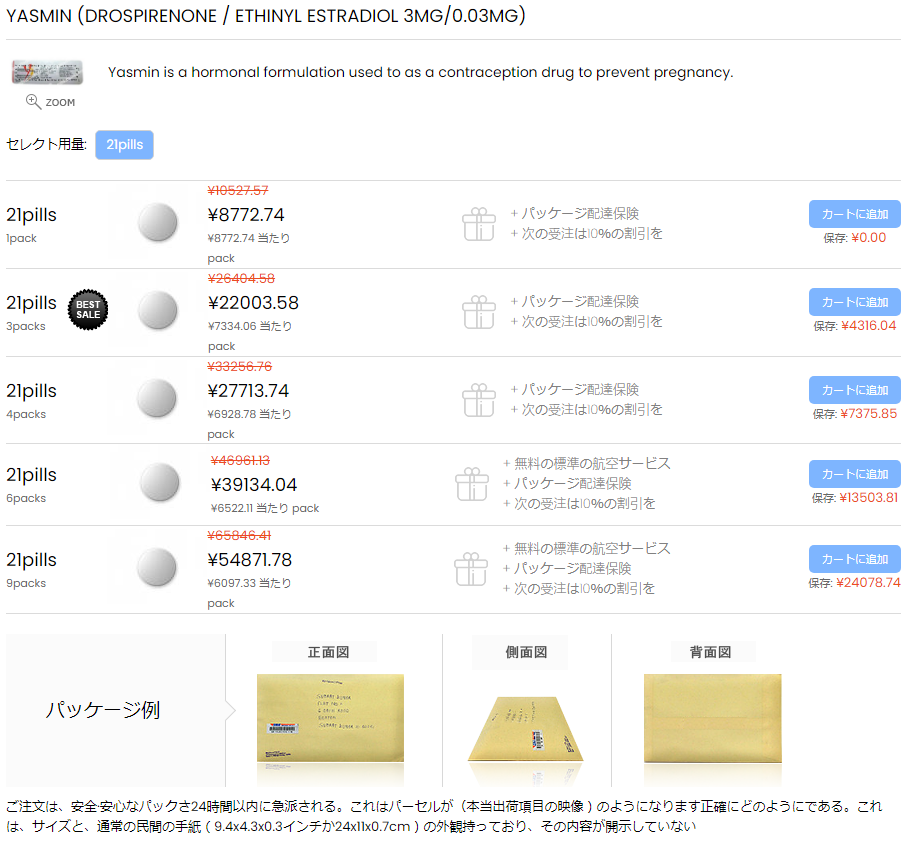Click the pill image in 4packs row
The image size is (907, 852).
tap(157, 398)
